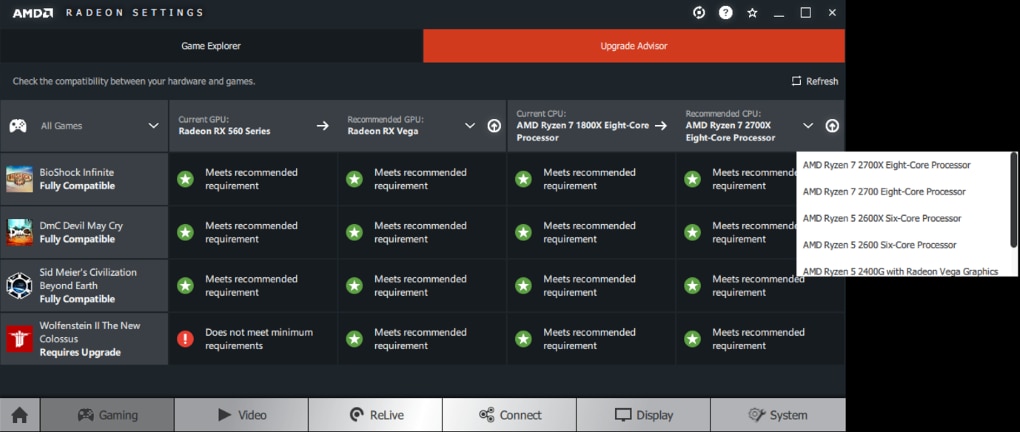Click the Refresh button

point(814,81)
